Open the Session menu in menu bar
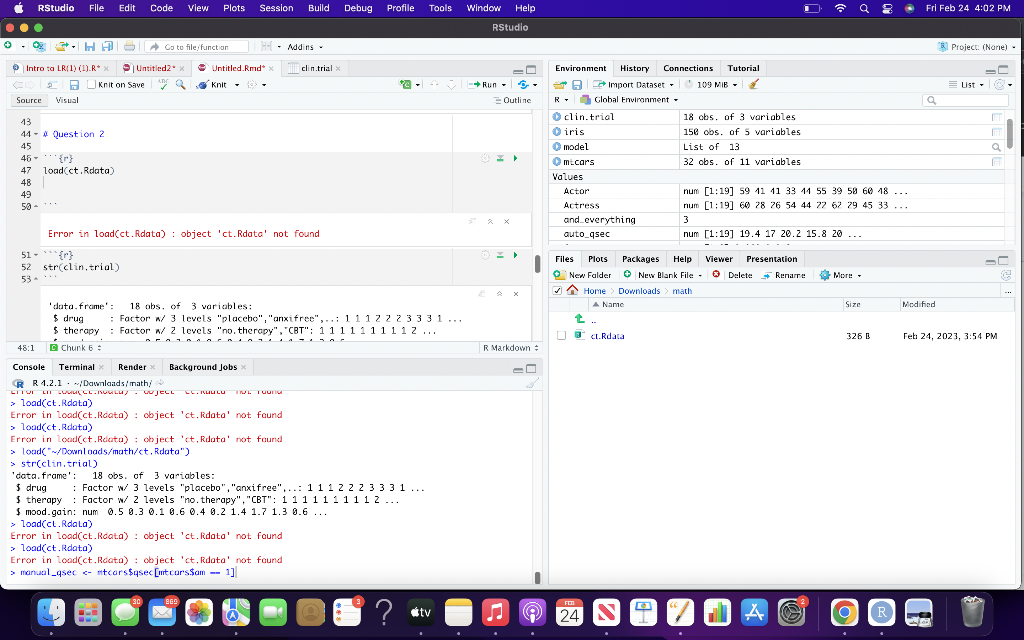This screenshot has width=1024, height=640. 276,8
